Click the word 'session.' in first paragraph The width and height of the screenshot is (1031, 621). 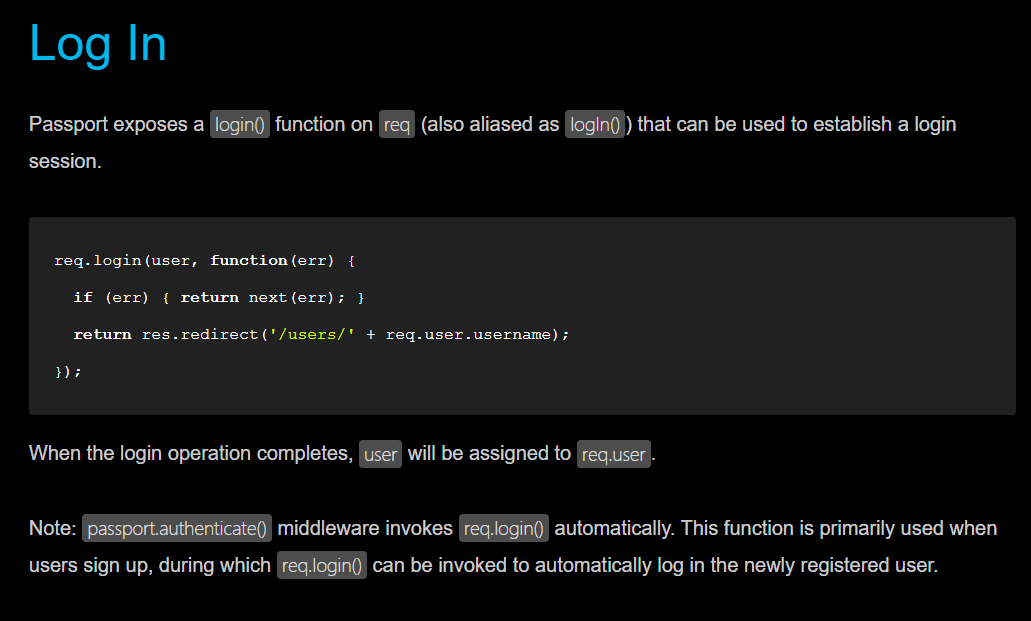point(65,161)
